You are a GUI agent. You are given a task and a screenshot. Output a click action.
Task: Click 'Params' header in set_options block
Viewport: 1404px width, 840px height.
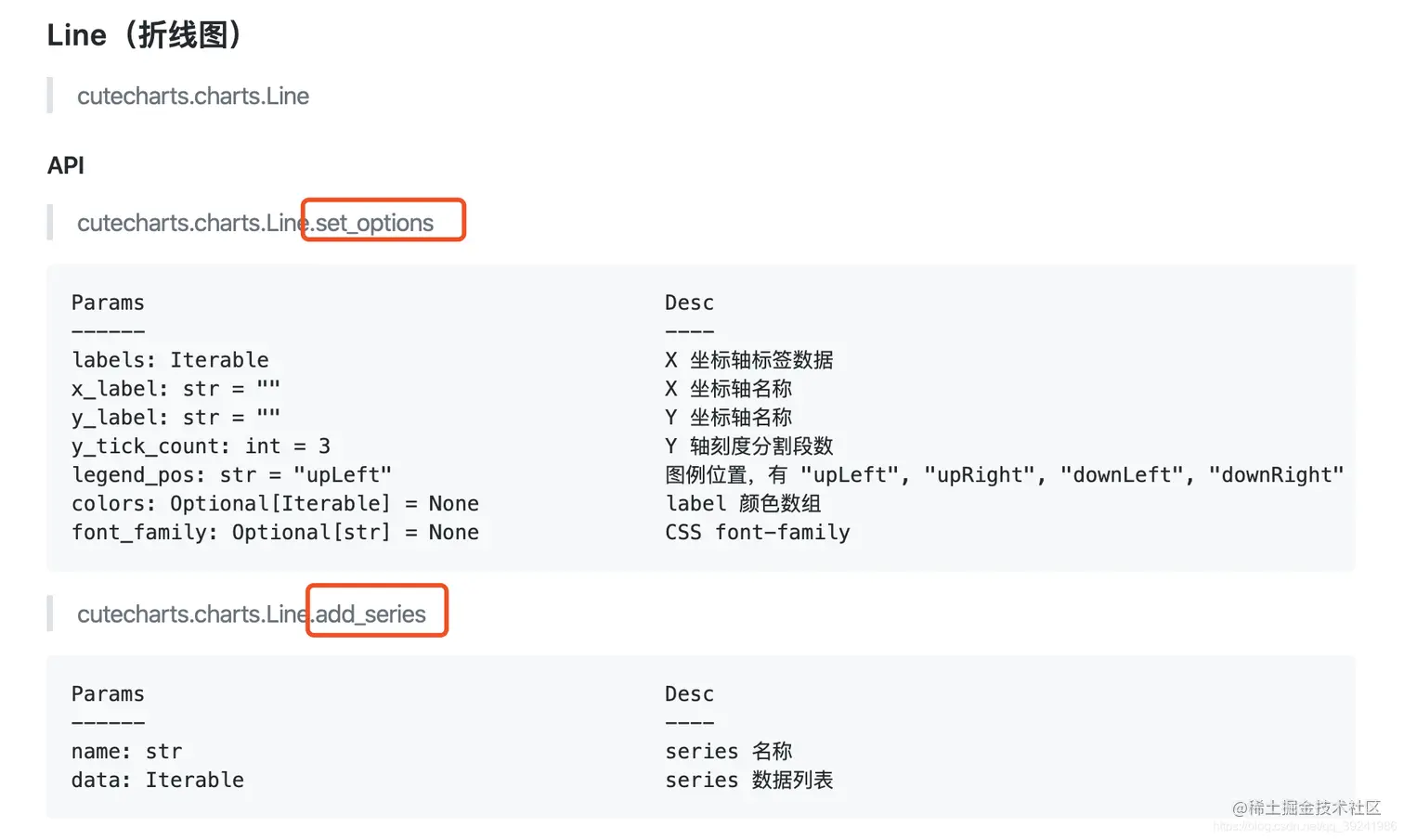108,304
